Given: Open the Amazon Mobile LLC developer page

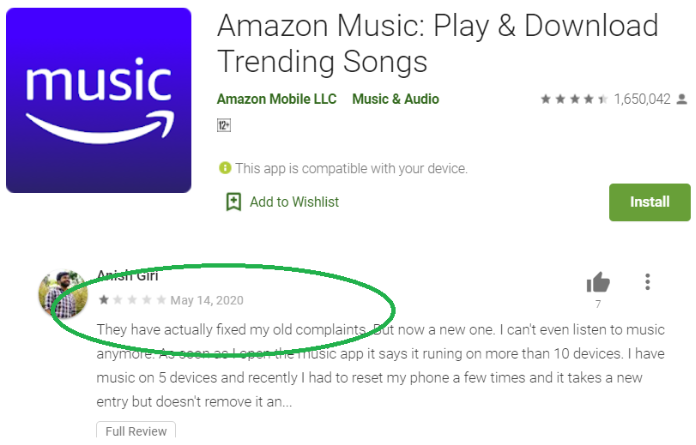Looking at the screenshot, I should pyautogui.click(x=276, y=99).
